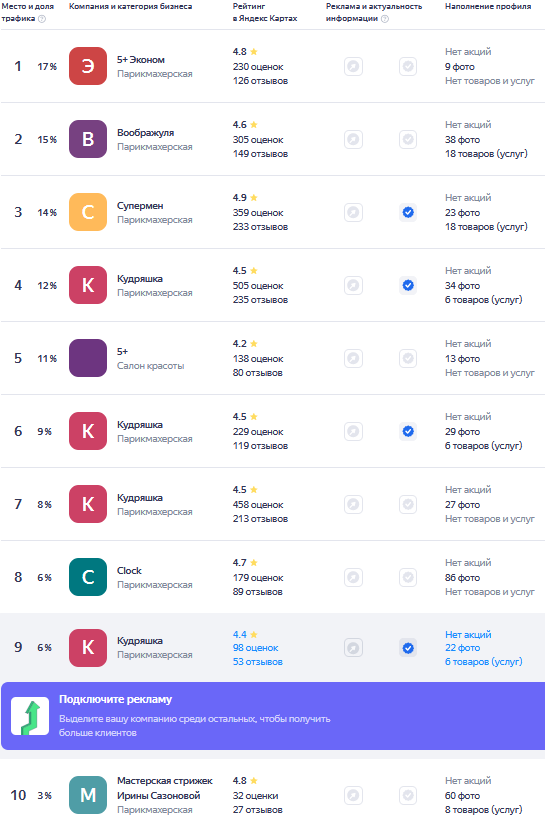Click the blue verified checkmark in row 4 Кудряшка
Viewport: 545px width, 825px height.
[408, 285]
